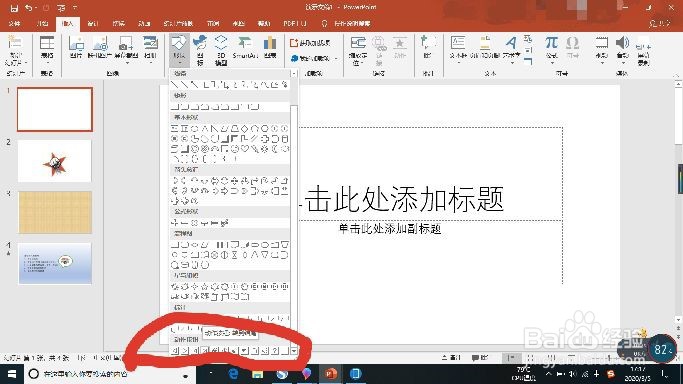Click the shapes gallery scroll-down arrow at bottom

pyautogui.click(x=294, y=350)
